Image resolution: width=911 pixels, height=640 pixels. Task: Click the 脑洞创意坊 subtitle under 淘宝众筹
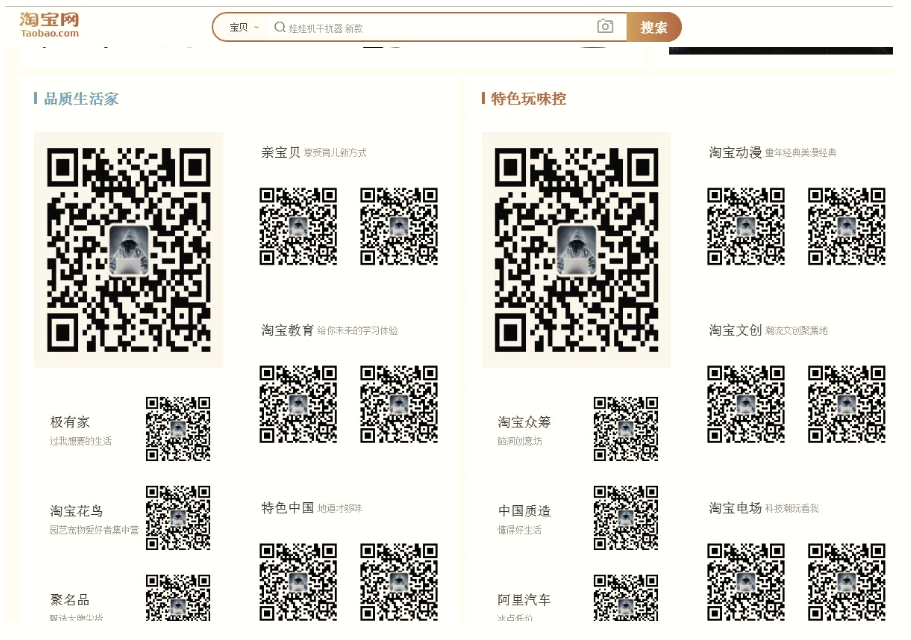[520, 441]
